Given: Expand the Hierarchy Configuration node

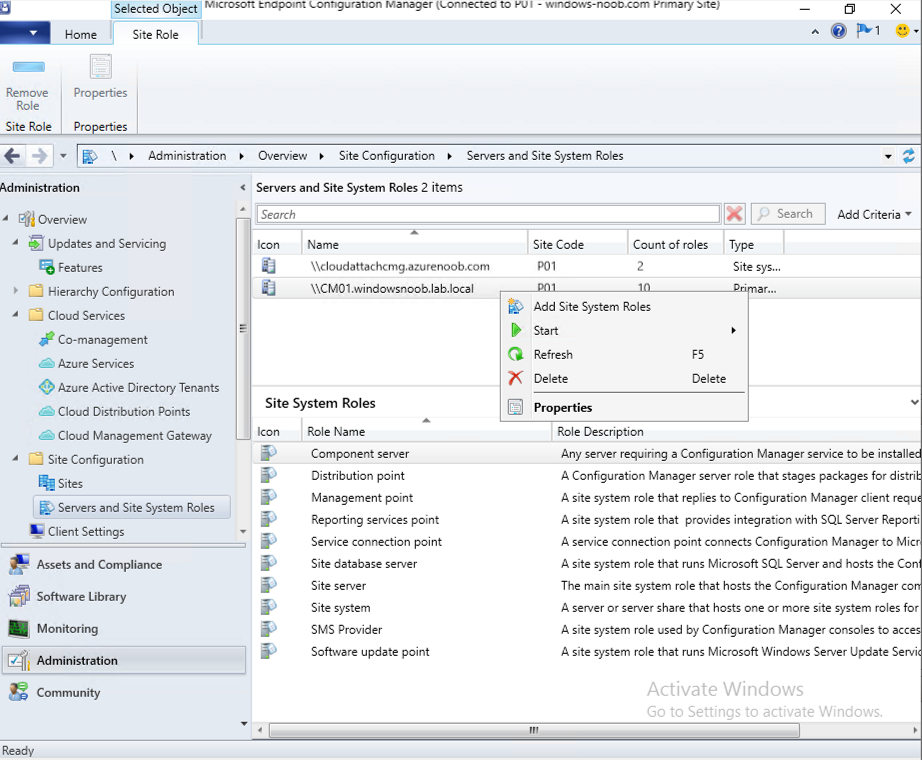Looking at the screenshot, I should click(16, 291).
